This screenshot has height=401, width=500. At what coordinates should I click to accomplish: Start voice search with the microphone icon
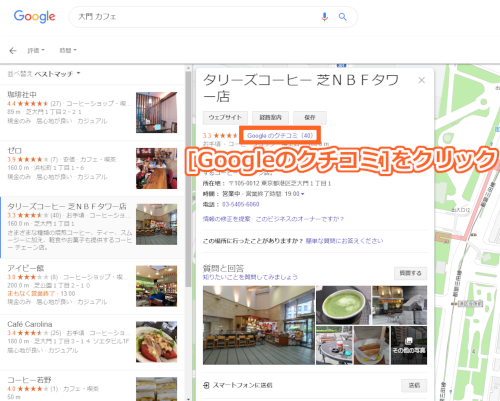point(324,16)
